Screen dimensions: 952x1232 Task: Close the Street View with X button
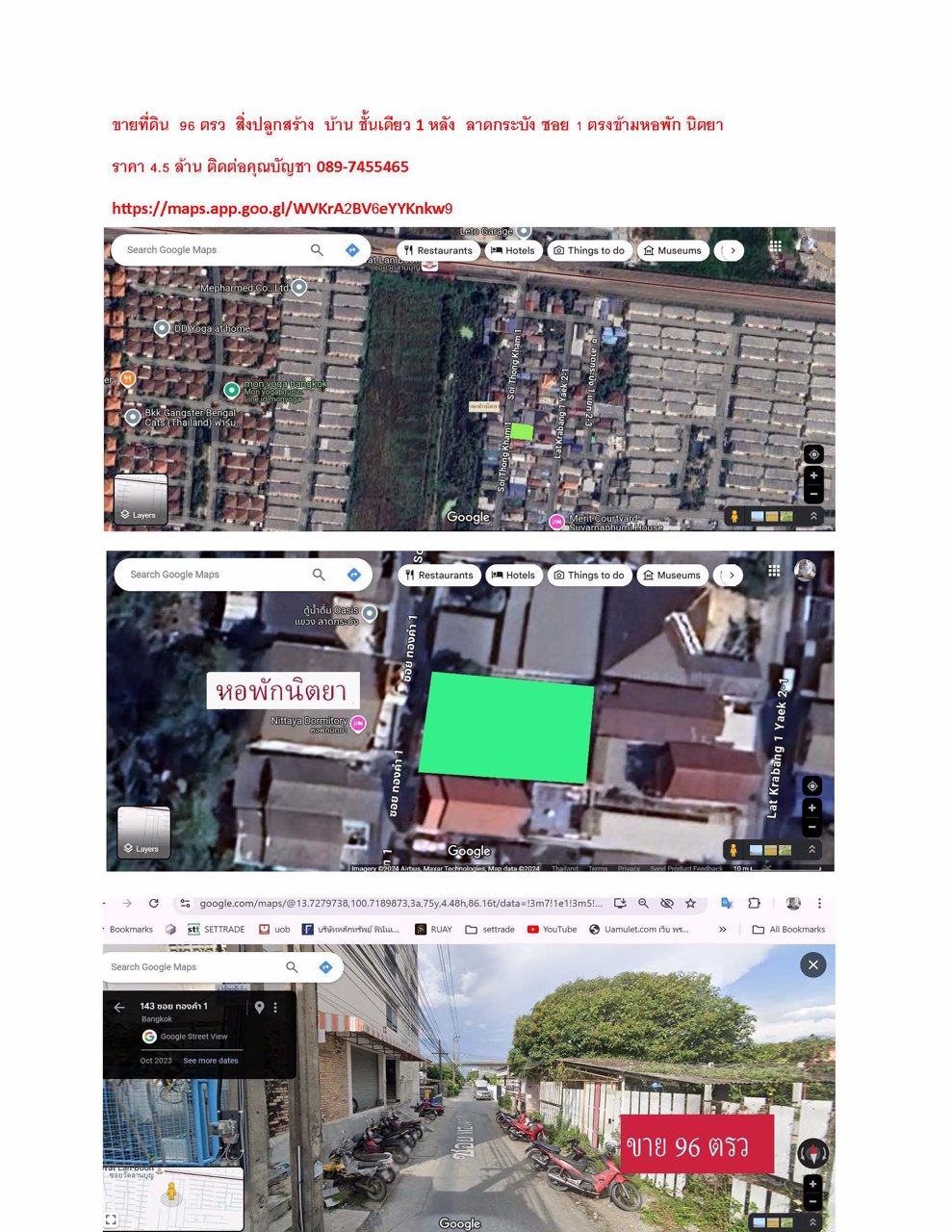point(812,964)
